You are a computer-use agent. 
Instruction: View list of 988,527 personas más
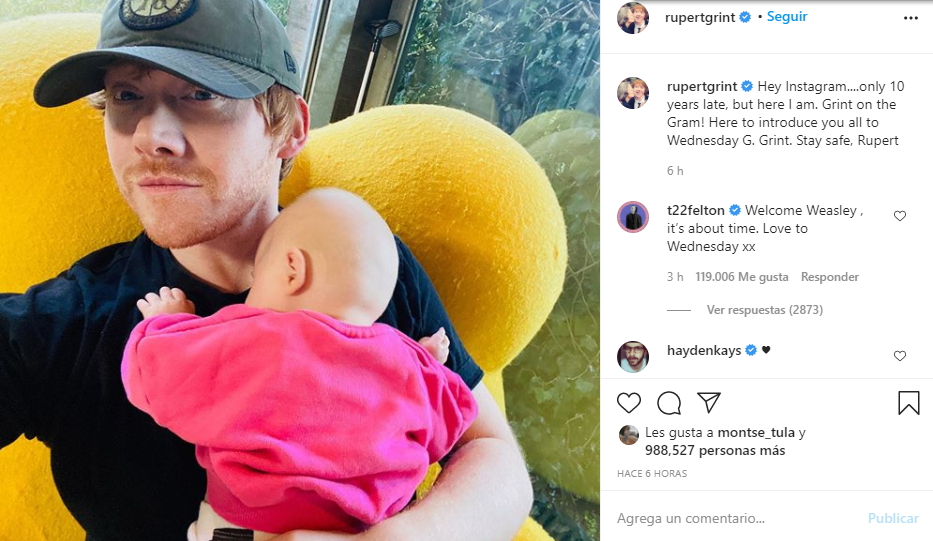point(715,451)
